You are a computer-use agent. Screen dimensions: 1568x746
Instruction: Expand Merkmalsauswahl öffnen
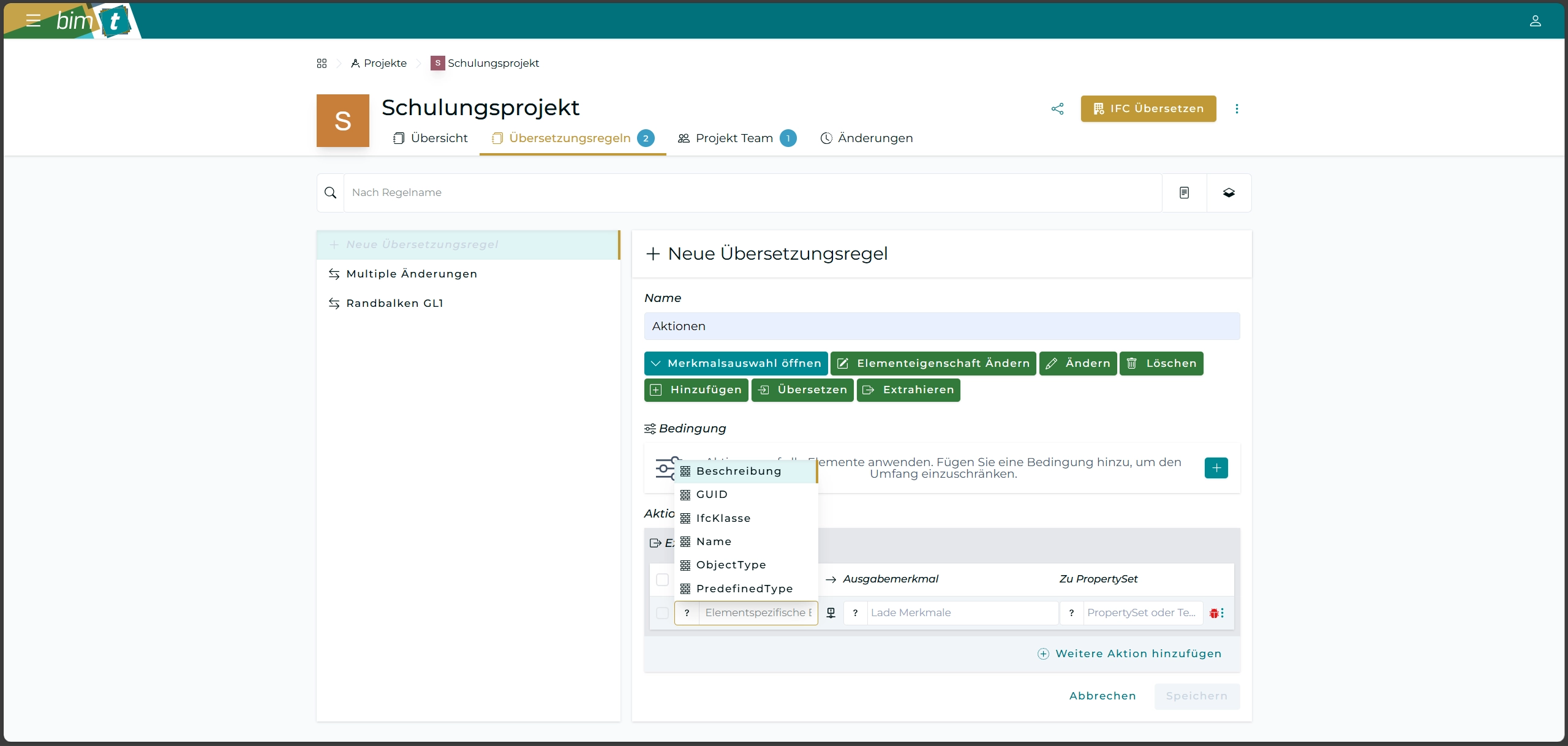coord(736,363)
